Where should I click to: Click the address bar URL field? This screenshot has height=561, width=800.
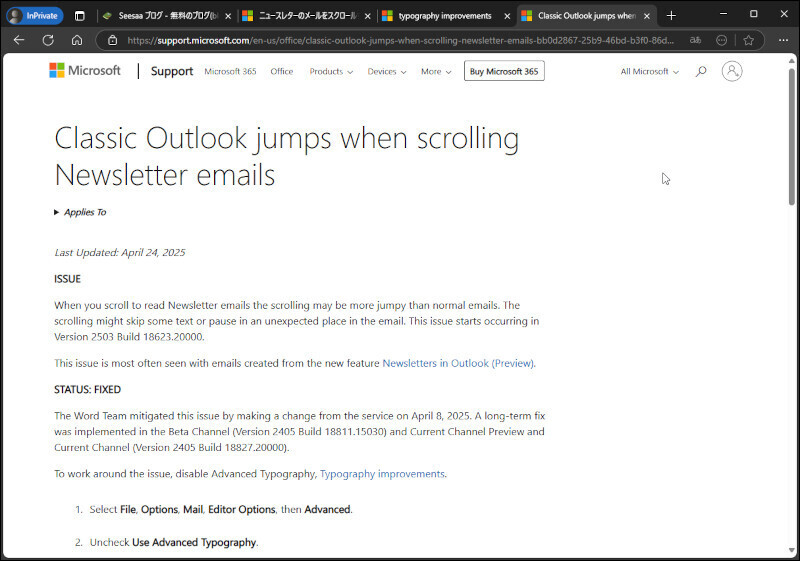pyautogui.click(x=401, y=40)
